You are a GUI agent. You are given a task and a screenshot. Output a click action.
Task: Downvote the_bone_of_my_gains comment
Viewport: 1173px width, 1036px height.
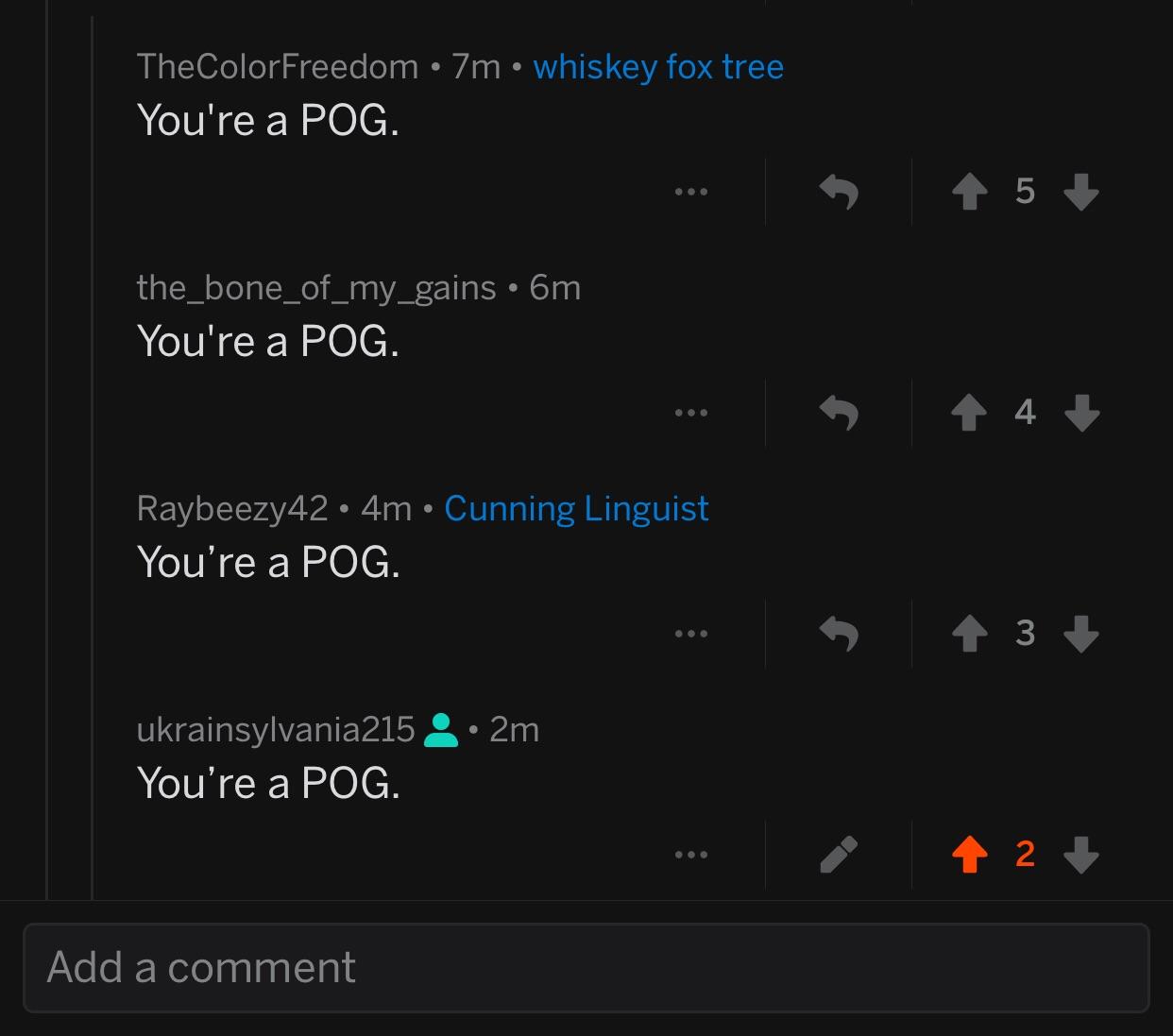pyautogui.click(x=1081, y=413)
